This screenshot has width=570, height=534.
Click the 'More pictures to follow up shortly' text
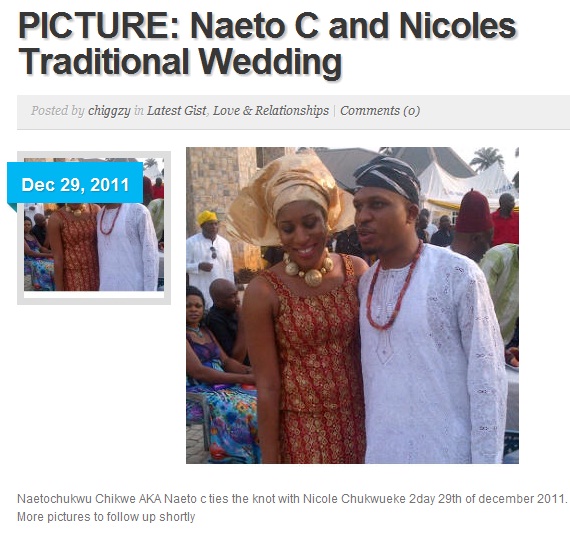click(106, 517)
